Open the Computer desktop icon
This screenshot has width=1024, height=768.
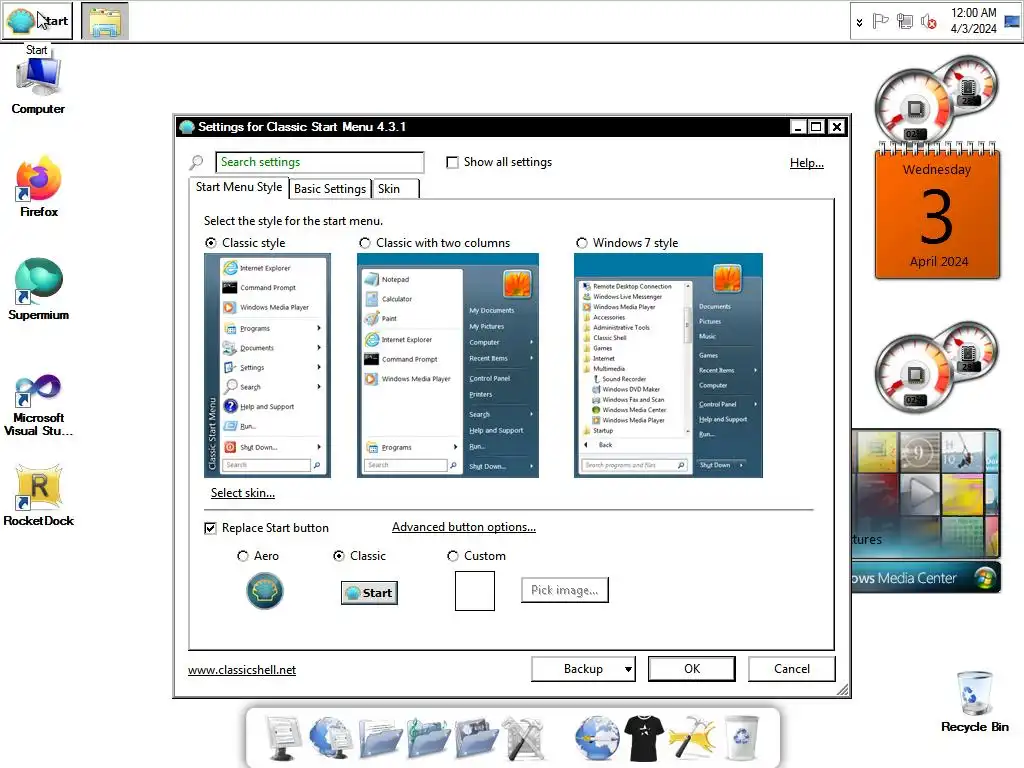click(x=38, y=87)
